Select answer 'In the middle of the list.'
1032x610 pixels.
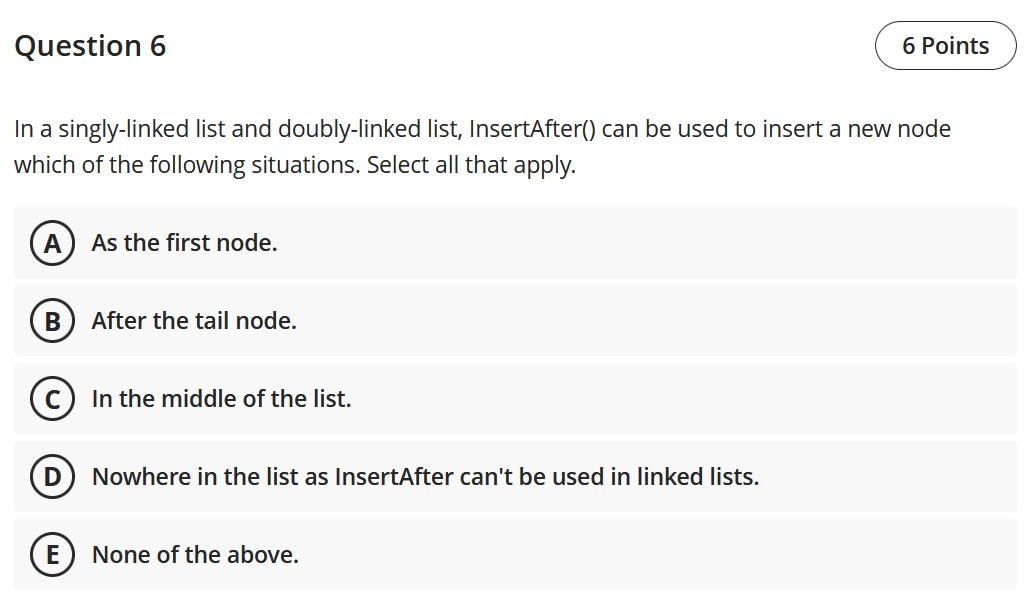pos(515,399)
